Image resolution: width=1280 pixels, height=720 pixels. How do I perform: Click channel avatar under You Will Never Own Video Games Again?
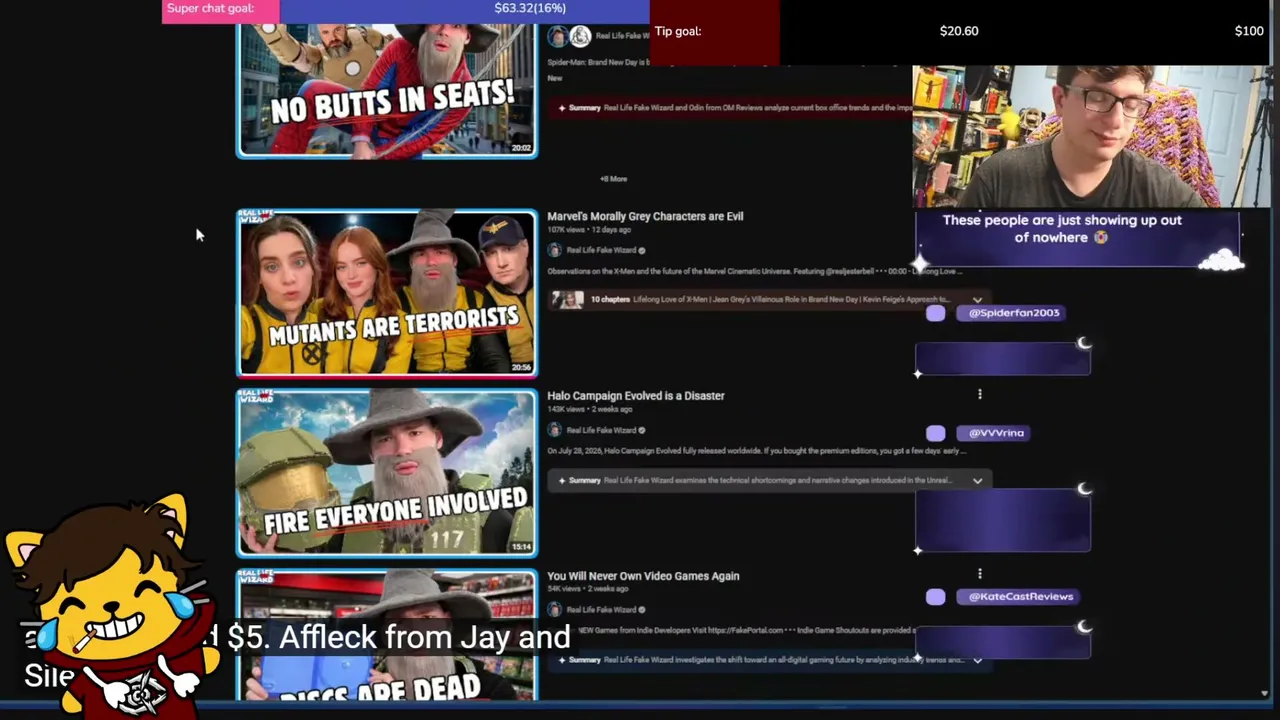point(555,609)
